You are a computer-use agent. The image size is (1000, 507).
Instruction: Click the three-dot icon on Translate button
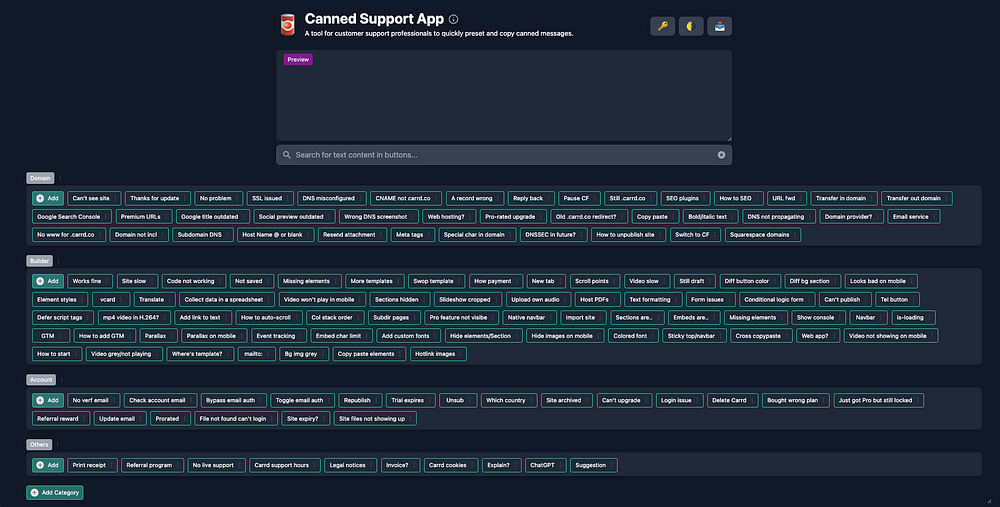[170, 300]
